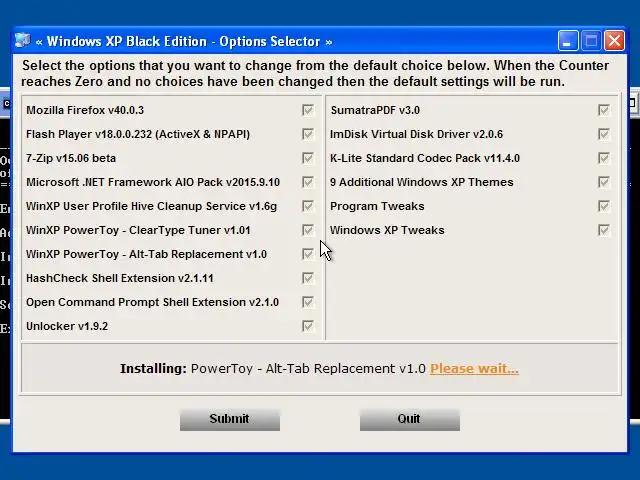Viewport: 640px width, 480px height.
Task: Click the '7-Zip v15.06 beta' label
Action: (71, 158)
